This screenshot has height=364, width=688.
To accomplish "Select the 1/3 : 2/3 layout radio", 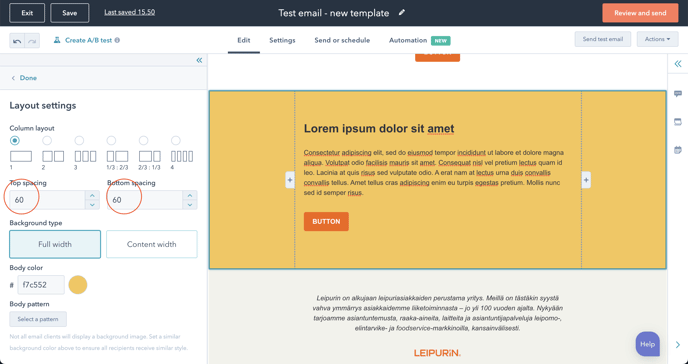I will (x=111, y=140).
